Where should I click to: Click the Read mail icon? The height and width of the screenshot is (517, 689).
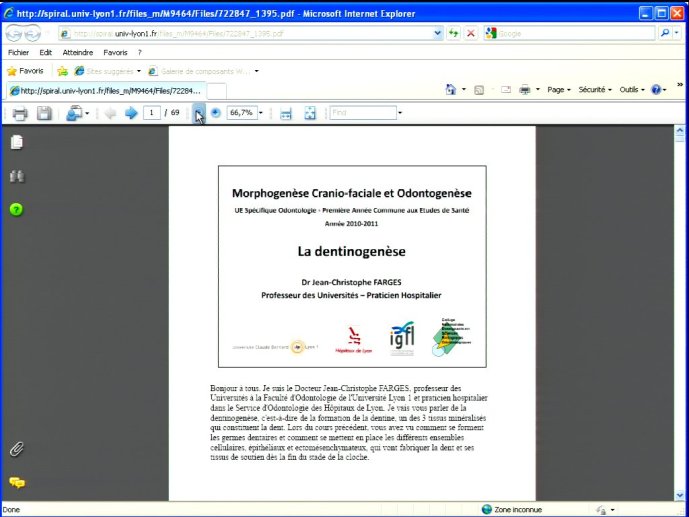click(506, 90)
